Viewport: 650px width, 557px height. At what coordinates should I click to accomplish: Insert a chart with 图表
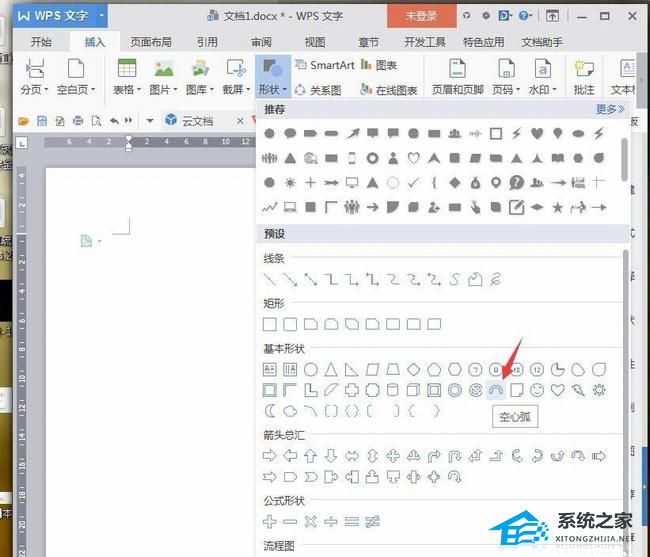[379, 65]
